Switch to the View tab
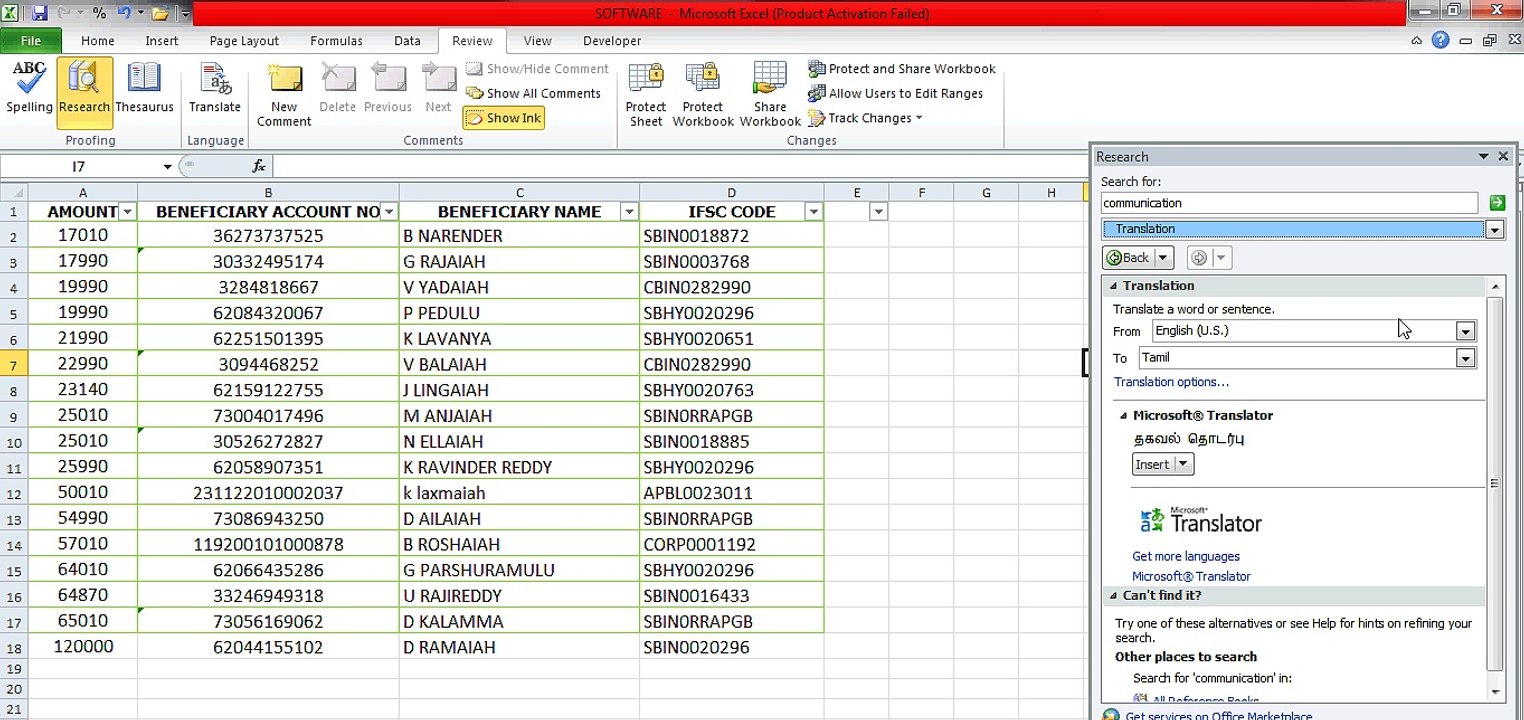 pyautogui.click(x=538, y=41)
